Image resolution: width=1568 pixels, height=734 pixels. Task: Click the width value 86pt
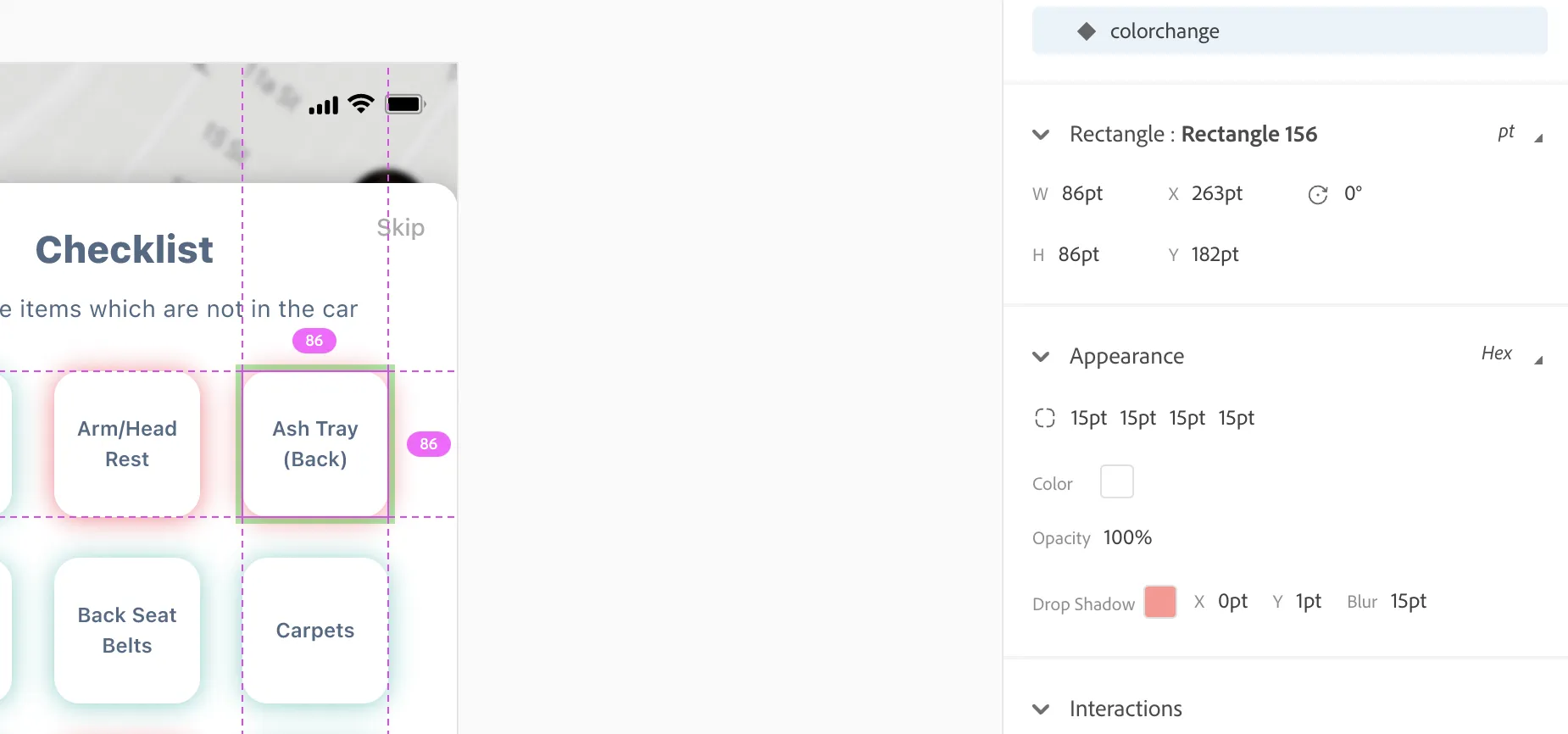(1081, 193)
